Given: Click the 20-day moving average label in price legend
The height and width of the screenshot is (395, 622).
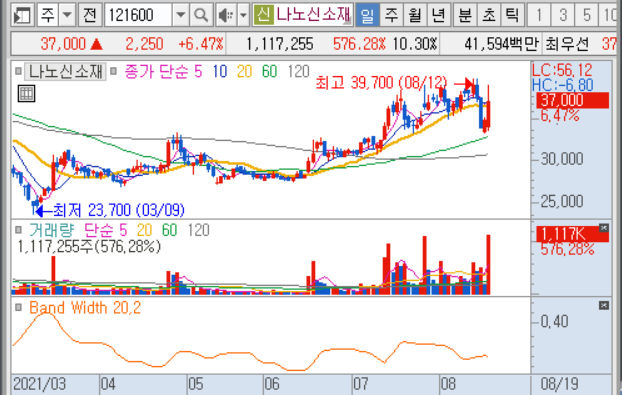Looking at the screenshot, I should tap(244, 71).
